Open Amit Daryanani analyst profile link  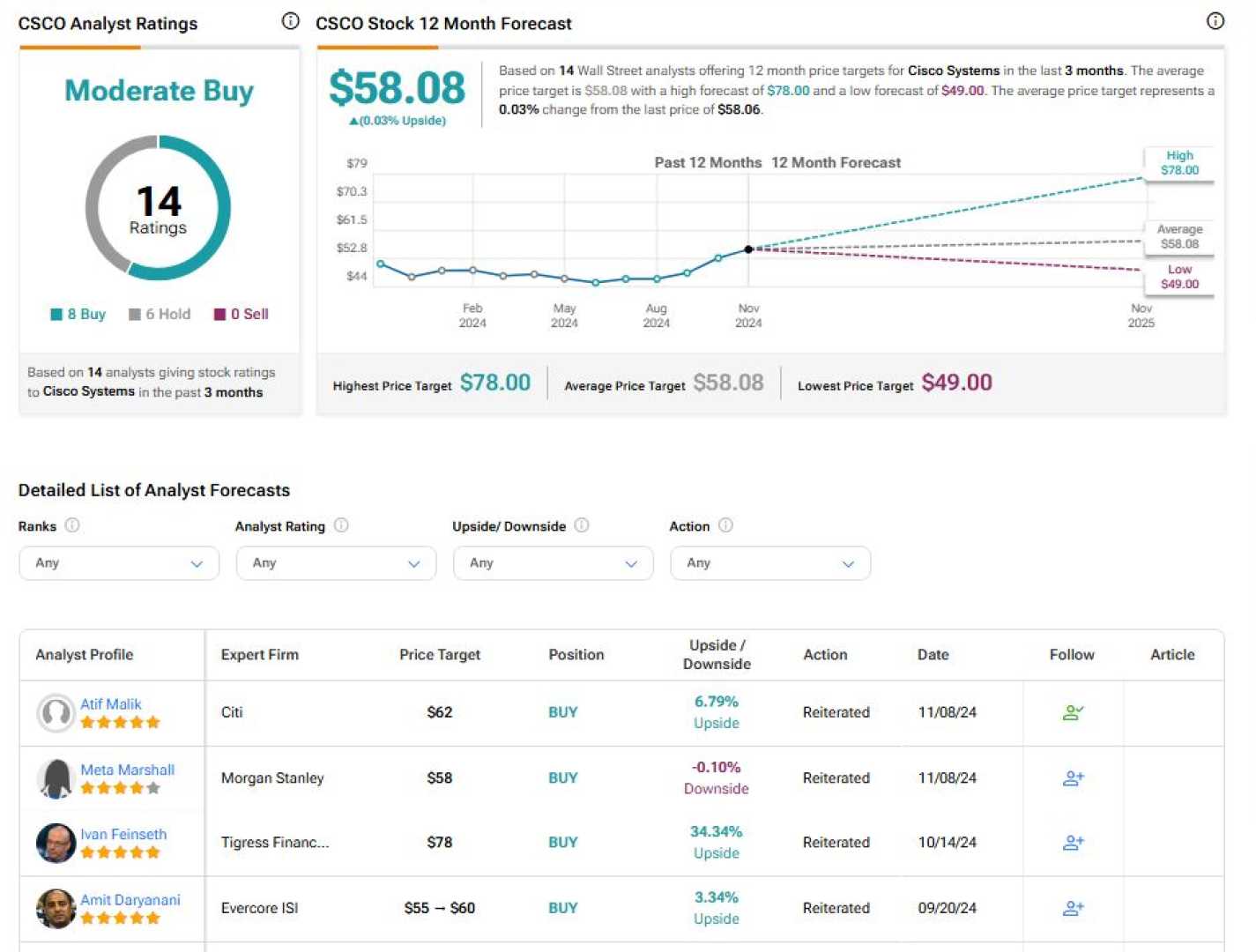(x=130, y=899)
